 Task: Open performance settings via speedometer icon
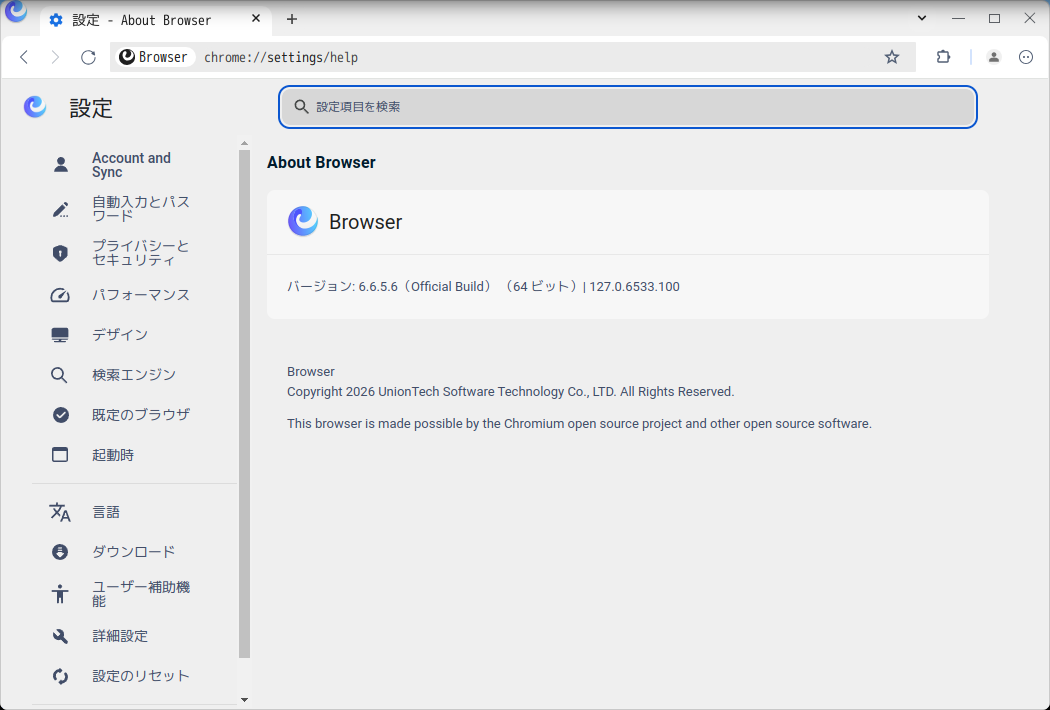pyautogui.click(x=60, y=295)
